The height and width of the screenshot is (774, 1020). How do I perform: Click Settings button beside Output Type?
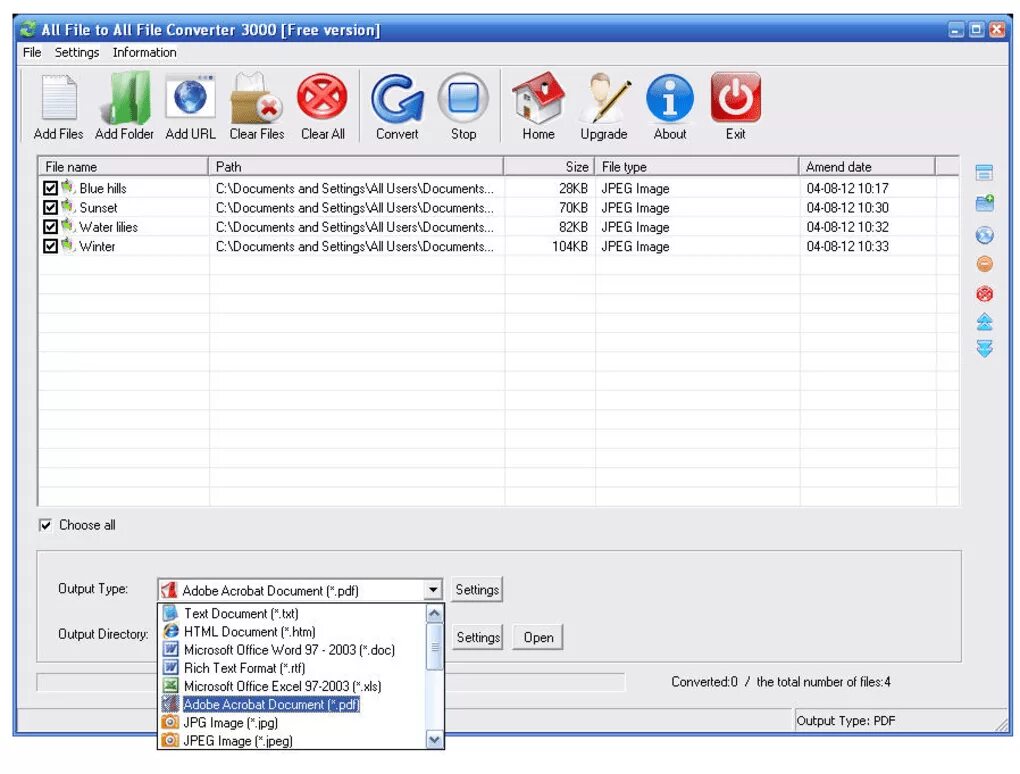click(x=477, y=590)
